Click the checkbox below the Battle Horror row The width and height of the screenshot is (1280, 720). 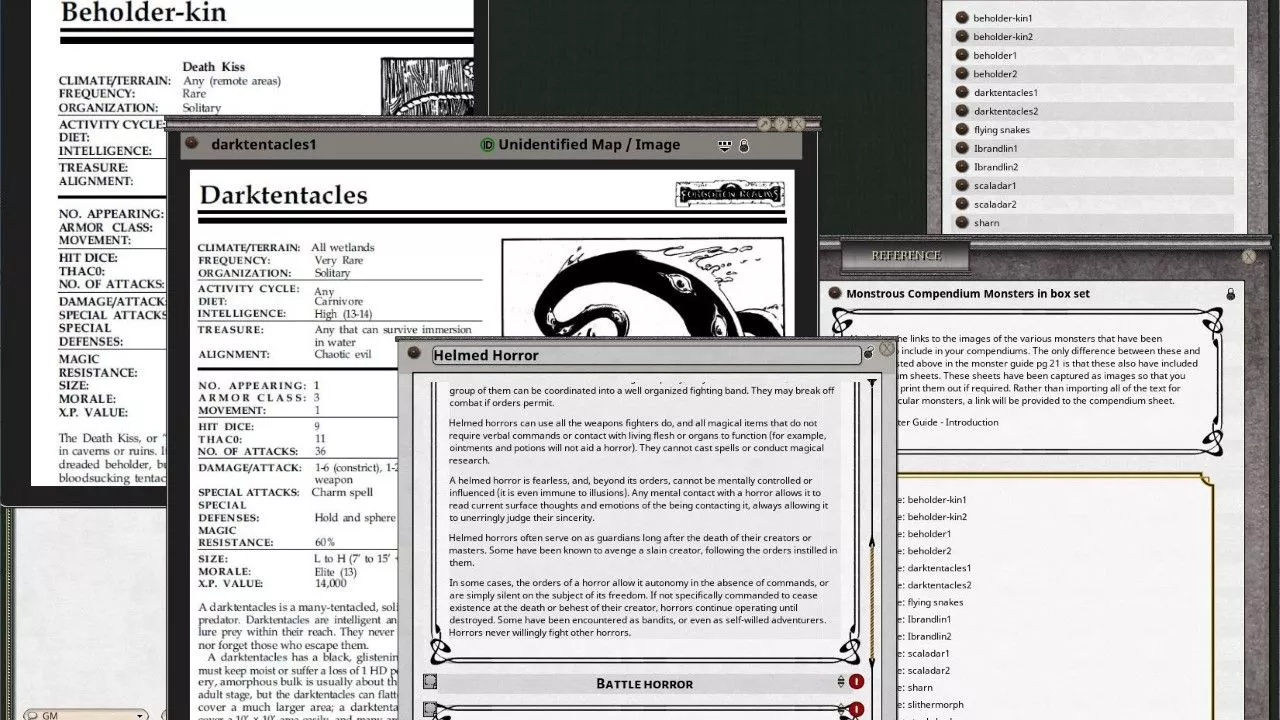click(429, 709)
